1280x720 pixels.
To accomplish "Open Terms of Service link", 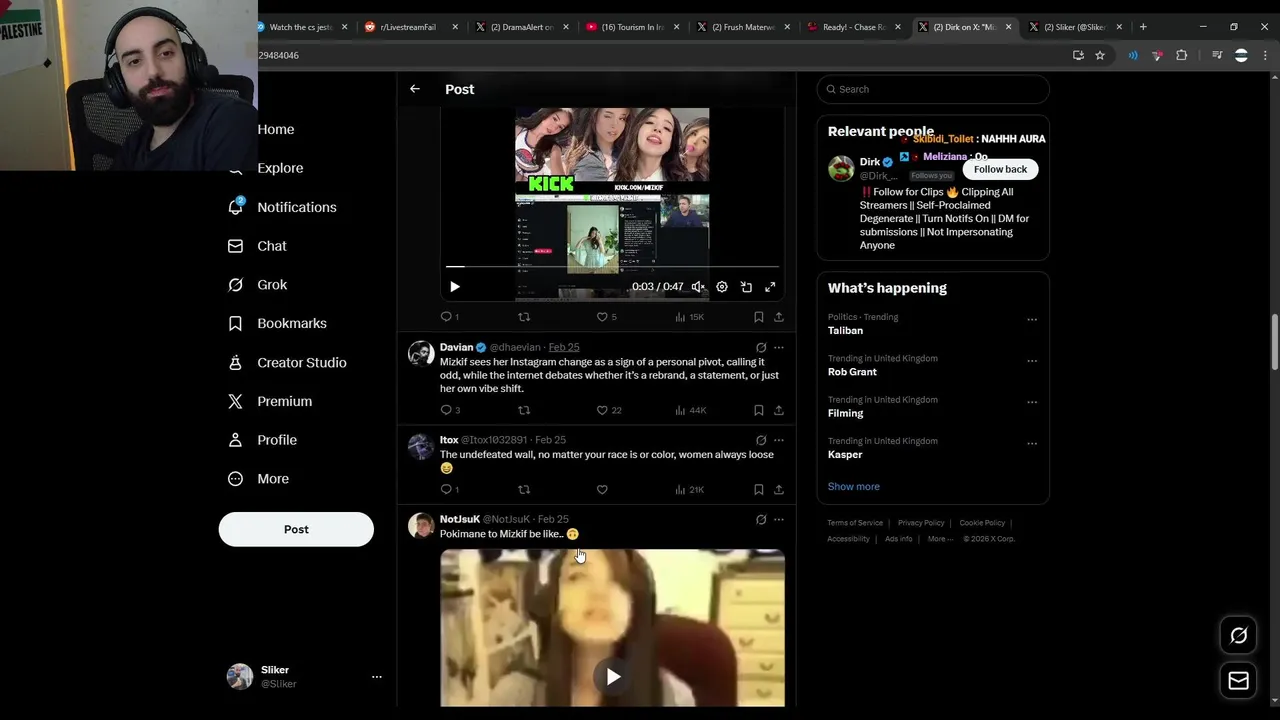I will [855, 523].
